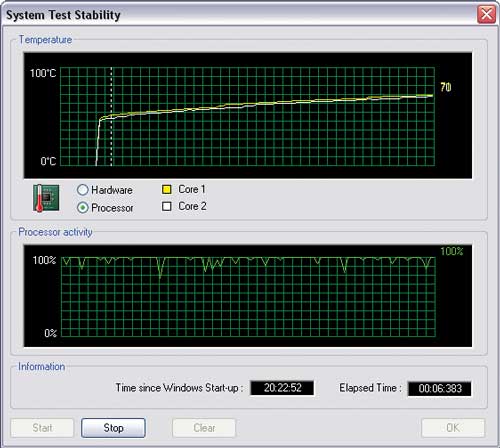Click the yellow Core 1 color swatch

point(167,189)
